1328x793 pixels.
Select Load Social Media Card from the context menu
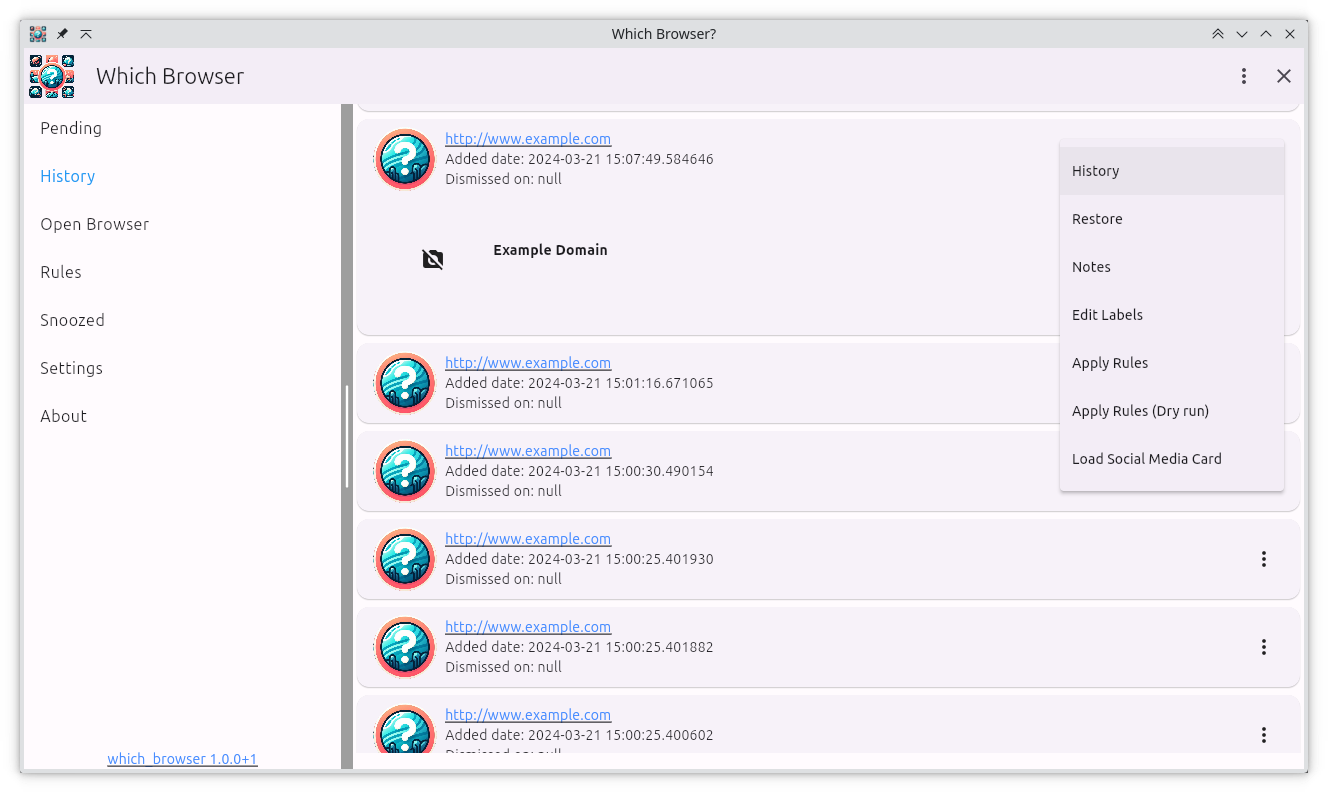click(1146, 458)
